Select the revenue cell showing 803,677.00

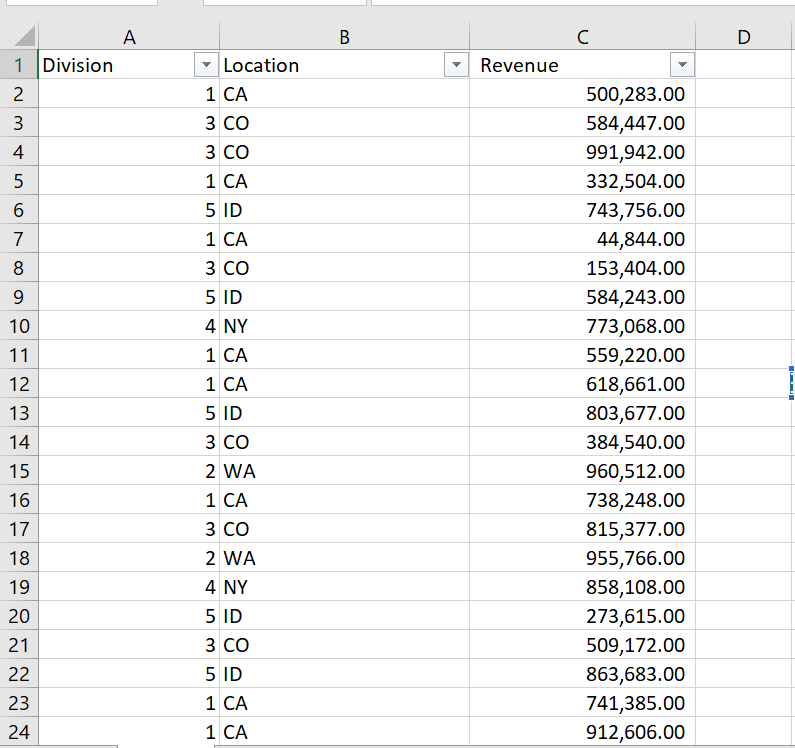[635, 413]
